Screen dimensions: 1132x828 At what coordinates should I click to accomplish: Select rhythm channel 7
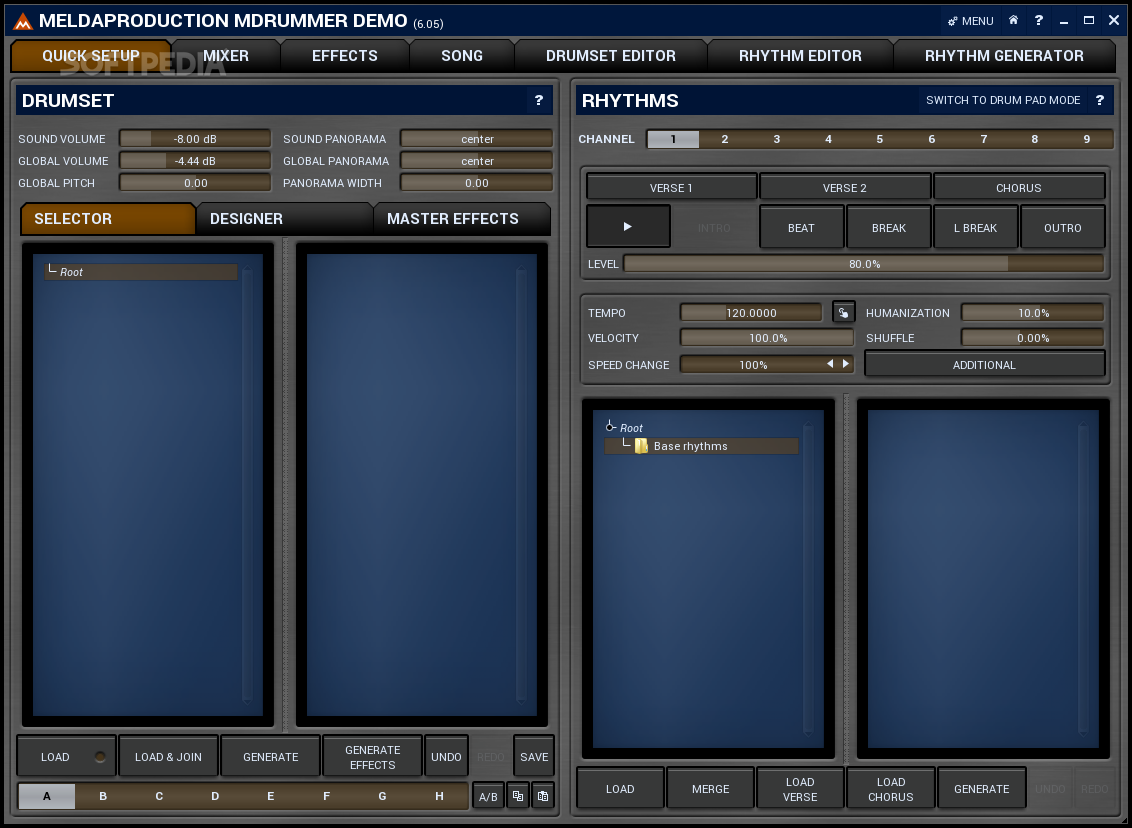click(983, 139)
